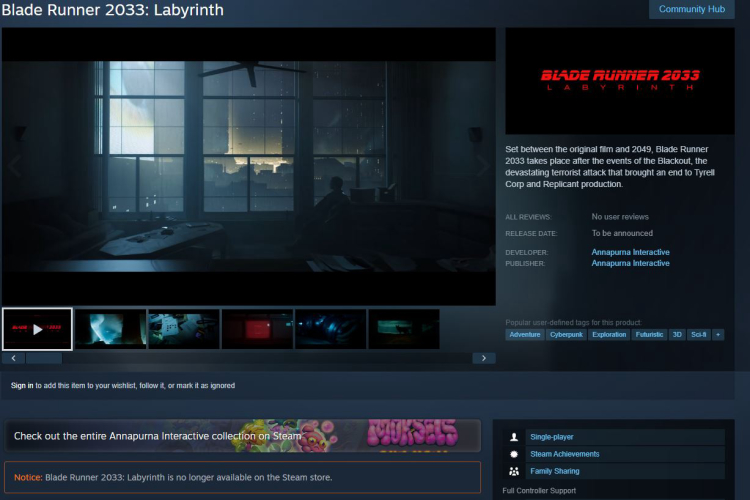Screen dimensions: 750x500
Task: Click the Steam Achievements star icon
Action: pos(514,454)
